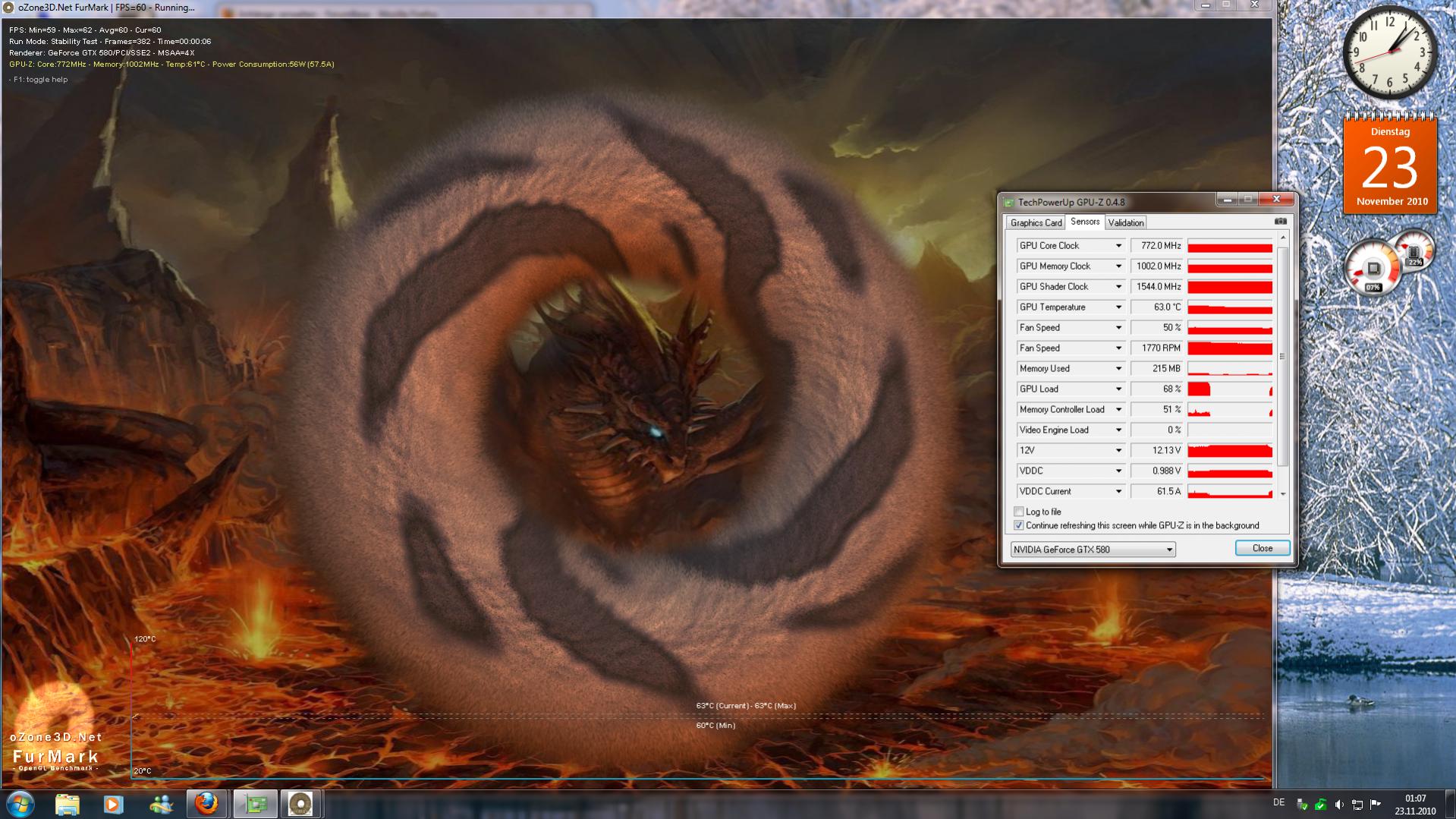The image size is (1456, 819).
Task: Open the GPU Core Clock sensor dropdown
Action: pos(1118,246)
